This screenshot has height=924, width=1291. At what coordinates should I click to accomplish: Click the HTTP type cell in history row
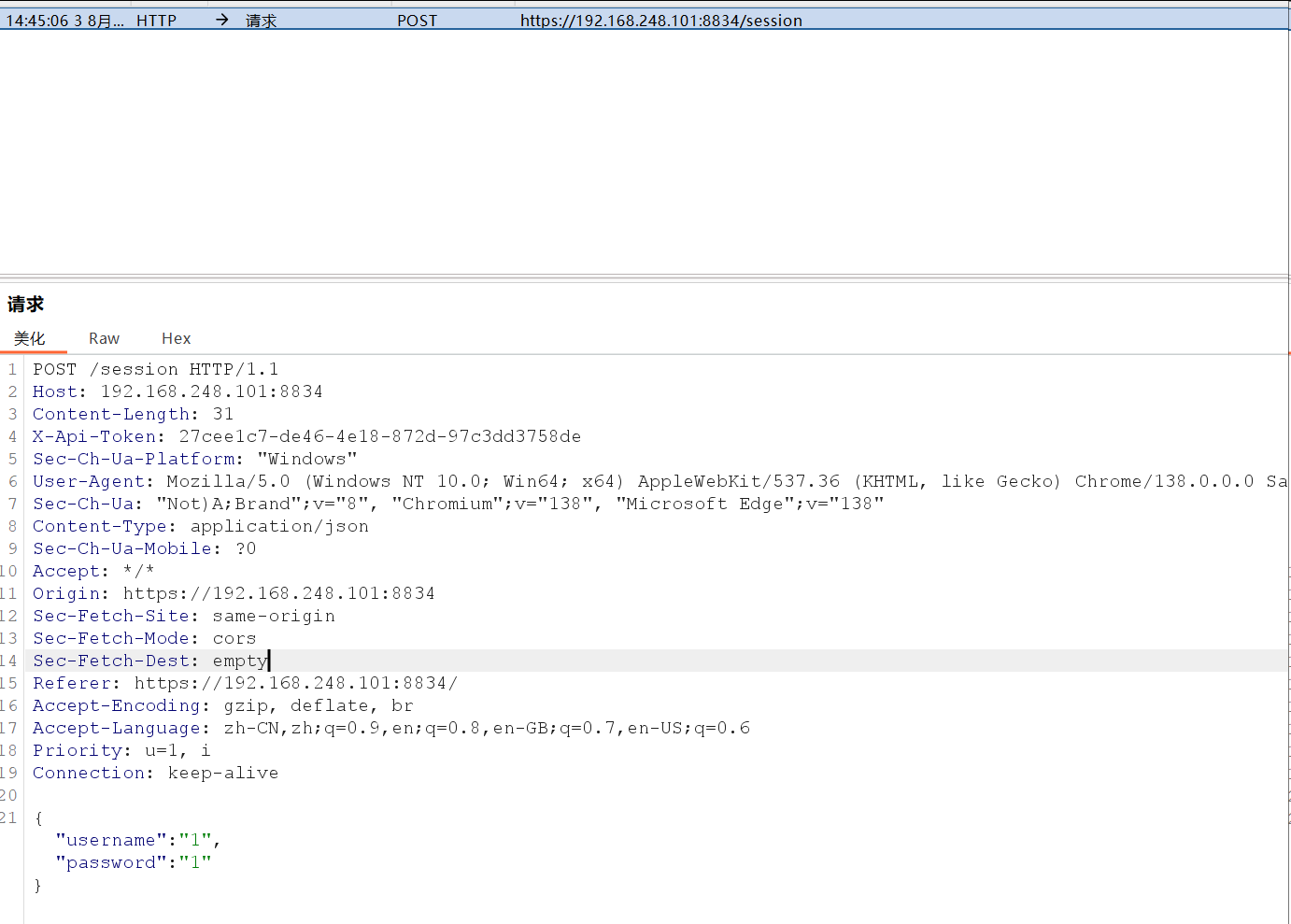(x=156, y=21)
